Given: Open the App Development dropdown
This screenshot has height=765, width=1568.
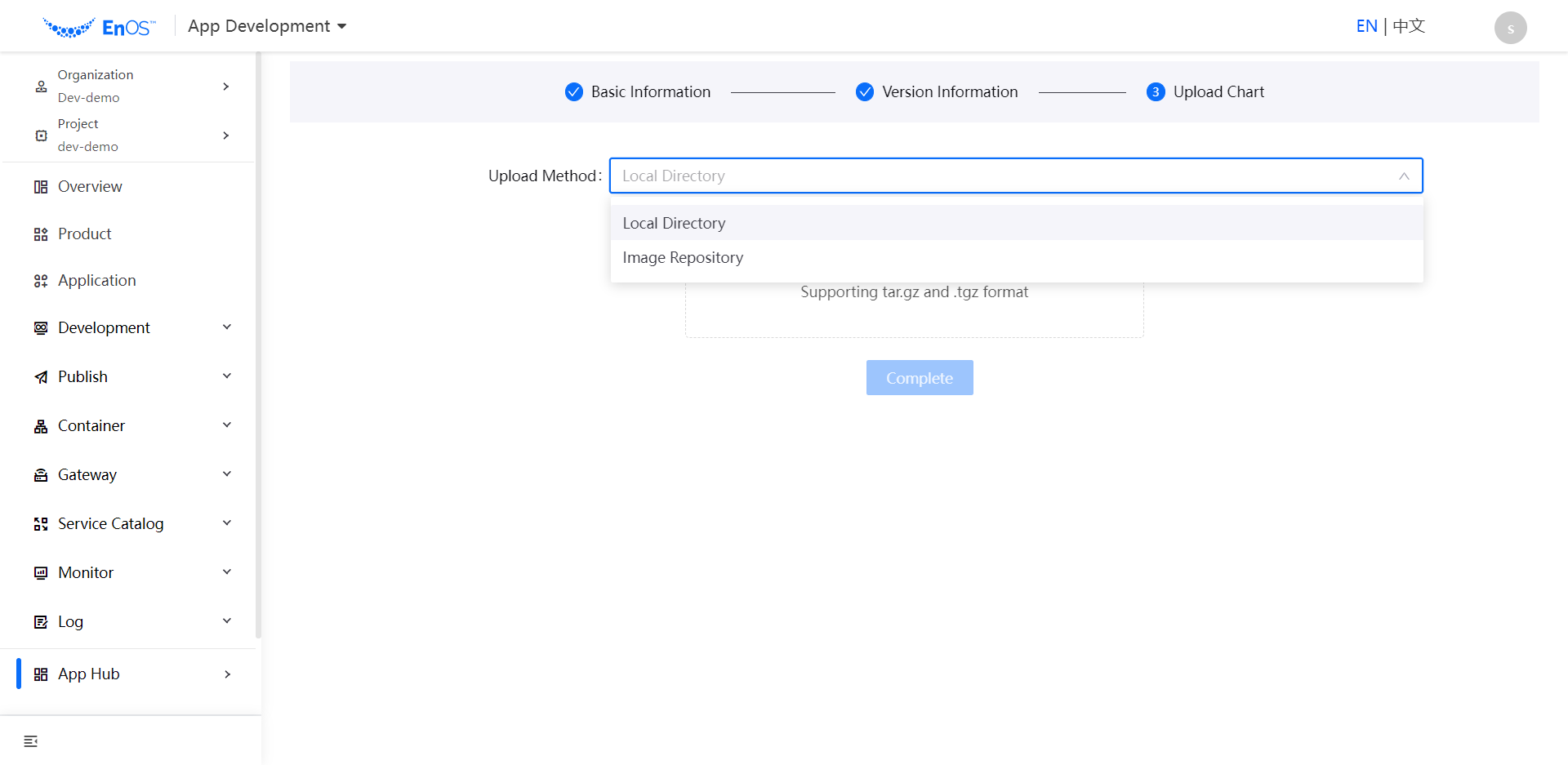Looking at the screenshot, I should [x=267, y=26].
